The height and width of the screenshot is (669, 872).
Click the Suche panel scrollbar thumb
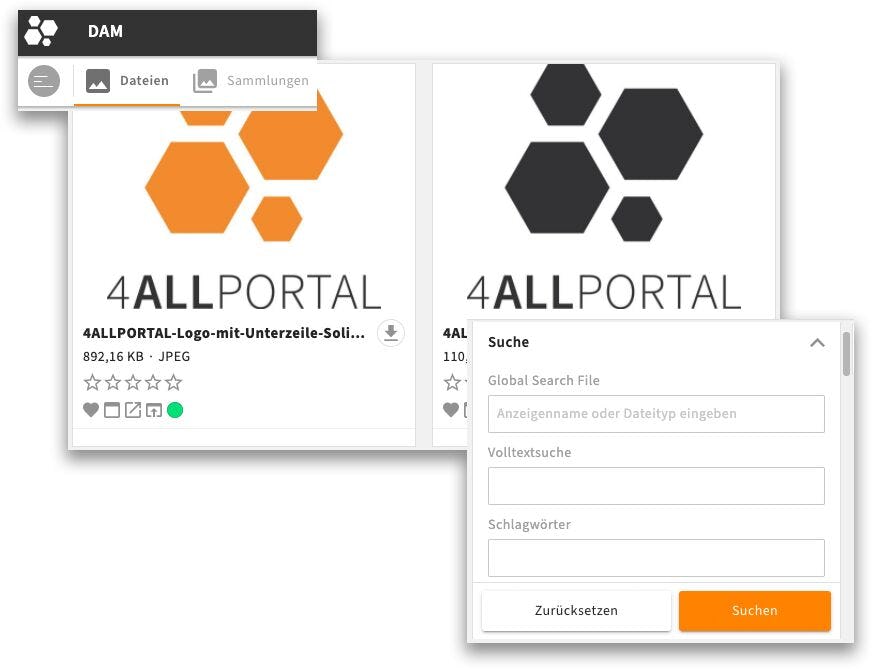tap(846, 354)
